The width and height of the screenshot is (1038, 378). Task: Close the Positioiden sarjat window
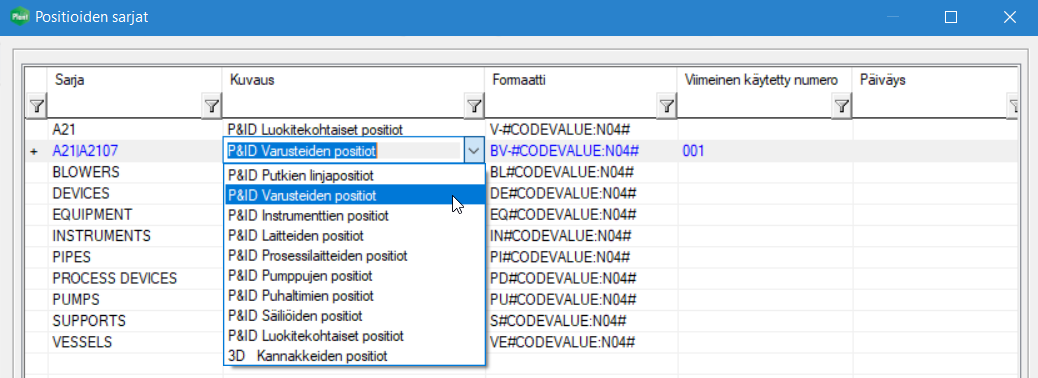tap(1010, 17)
